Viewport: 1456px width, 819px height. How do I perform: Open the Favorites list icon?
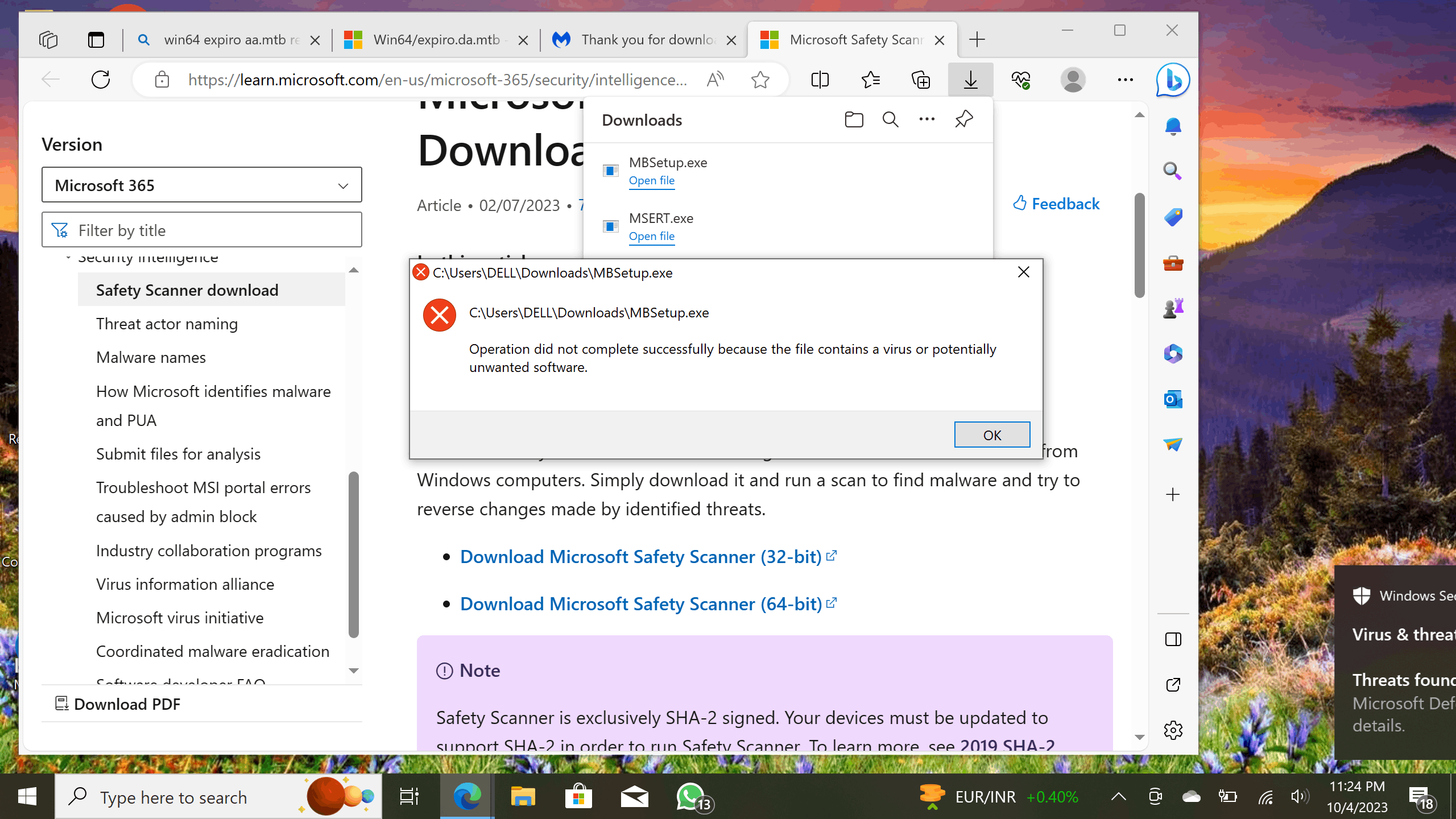click(871, 80)
